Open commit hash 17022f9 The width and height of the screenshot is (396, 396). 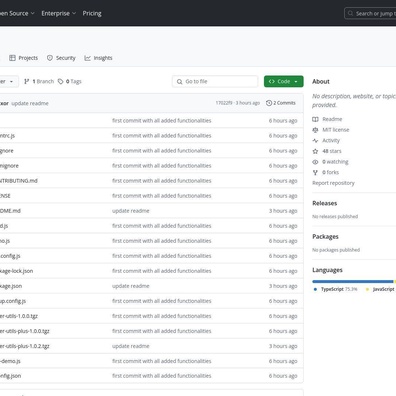pos(224,103)
